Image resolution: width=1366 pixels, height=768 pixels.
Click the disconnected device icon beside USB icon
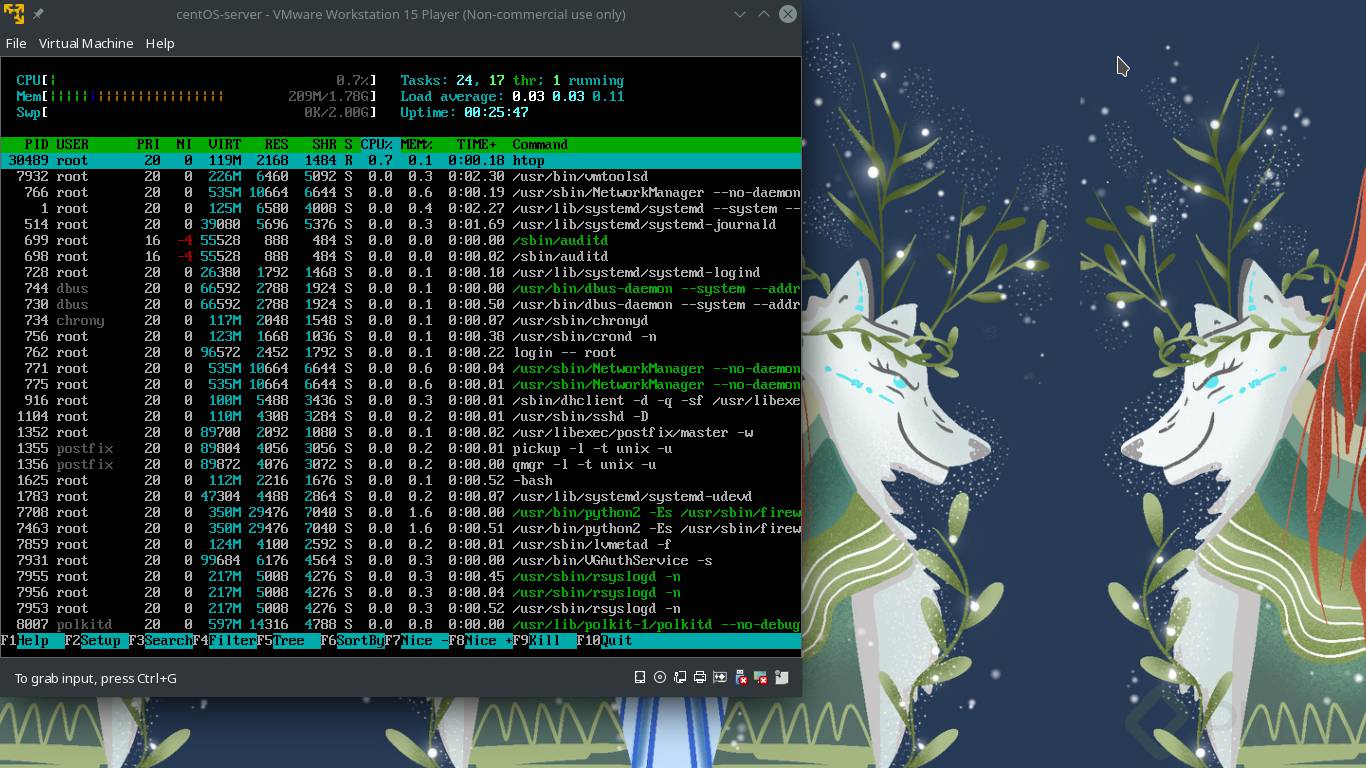click(761, 678)
